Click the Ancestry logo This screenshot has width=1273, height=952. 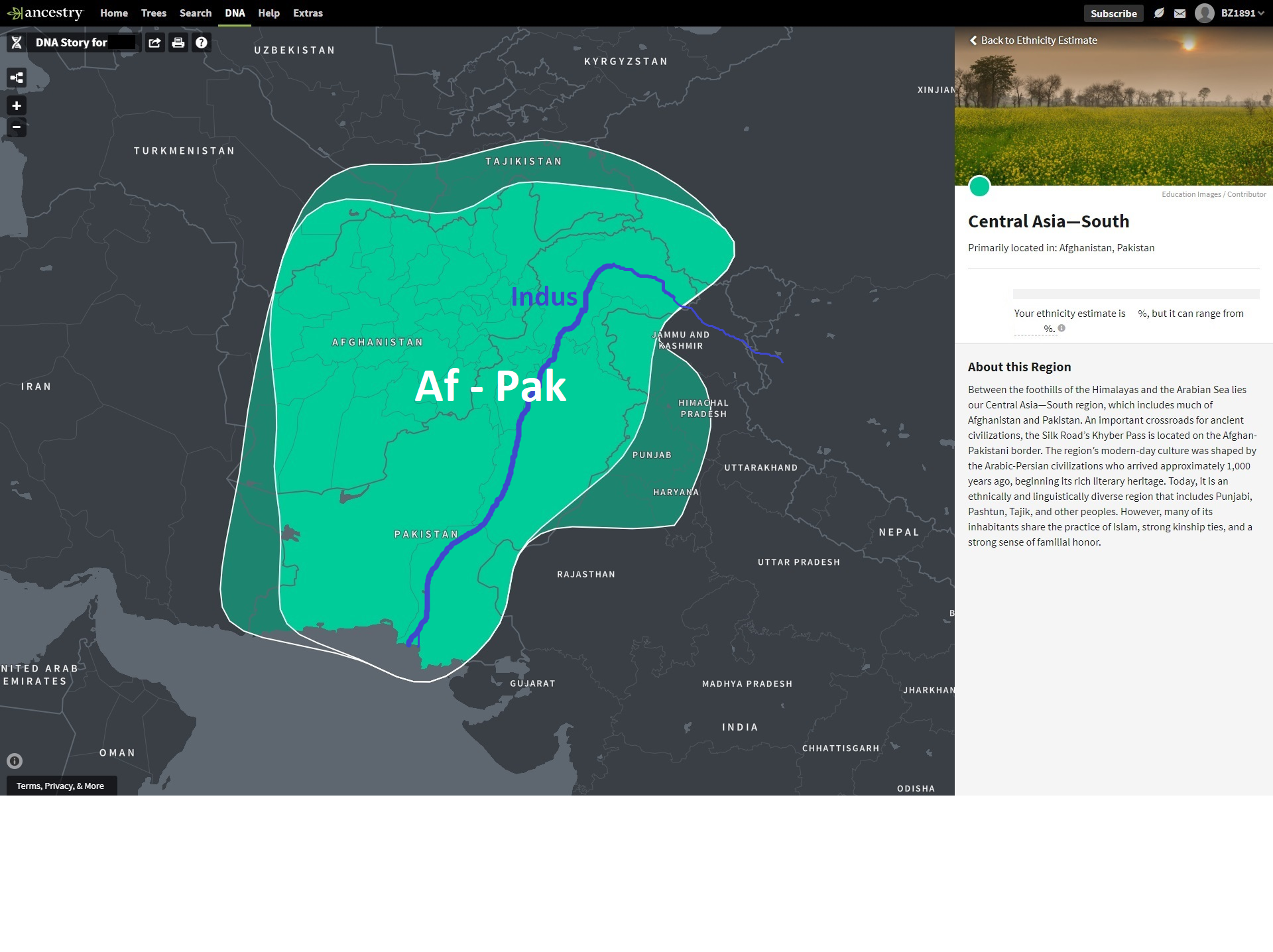(x=44, y=13)
